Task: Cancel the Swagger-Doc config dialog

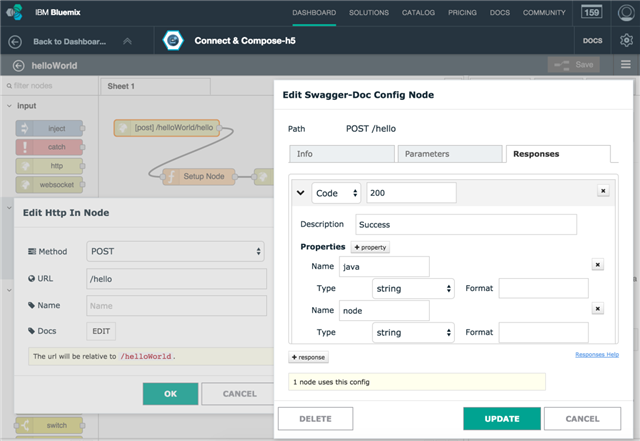Action: pyautogui.click(x=582, y=419)
